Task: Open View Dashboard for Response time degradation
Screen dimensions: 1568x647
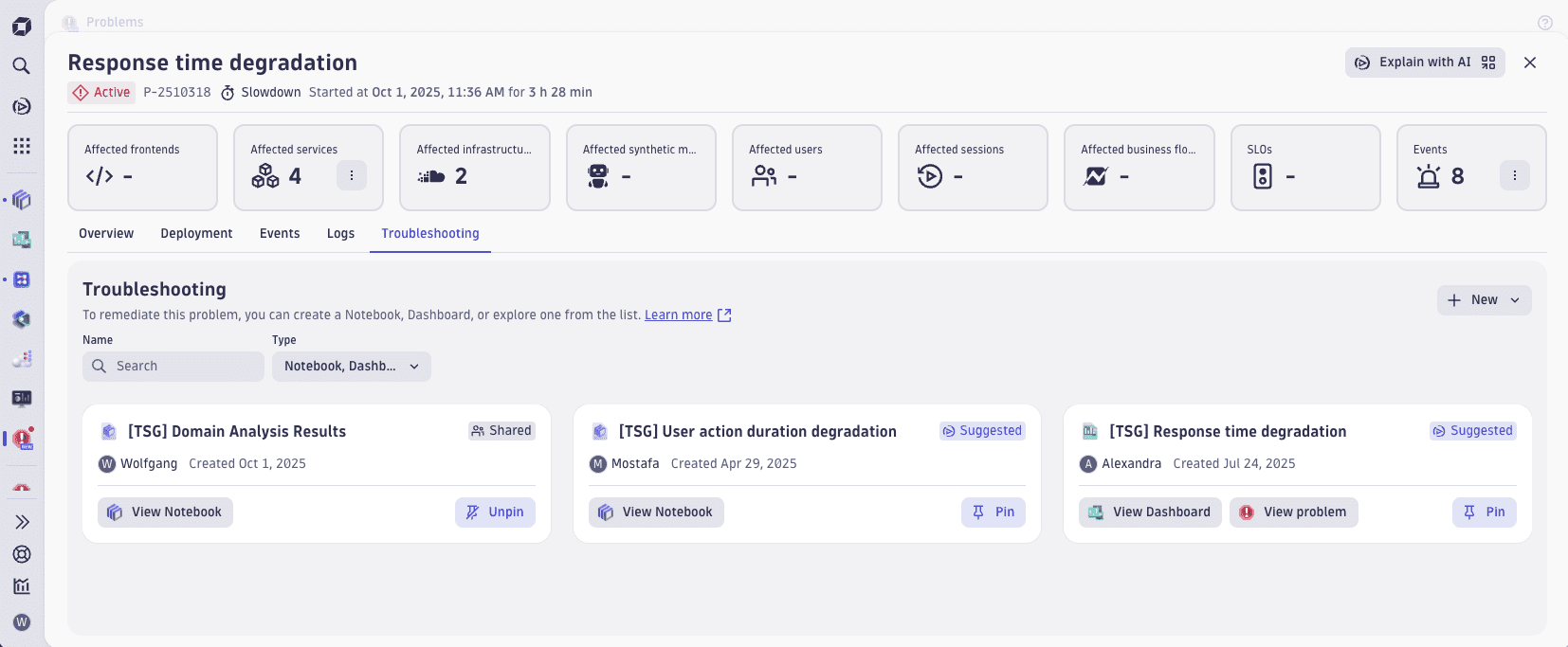Action: [x=1150, y=512]
